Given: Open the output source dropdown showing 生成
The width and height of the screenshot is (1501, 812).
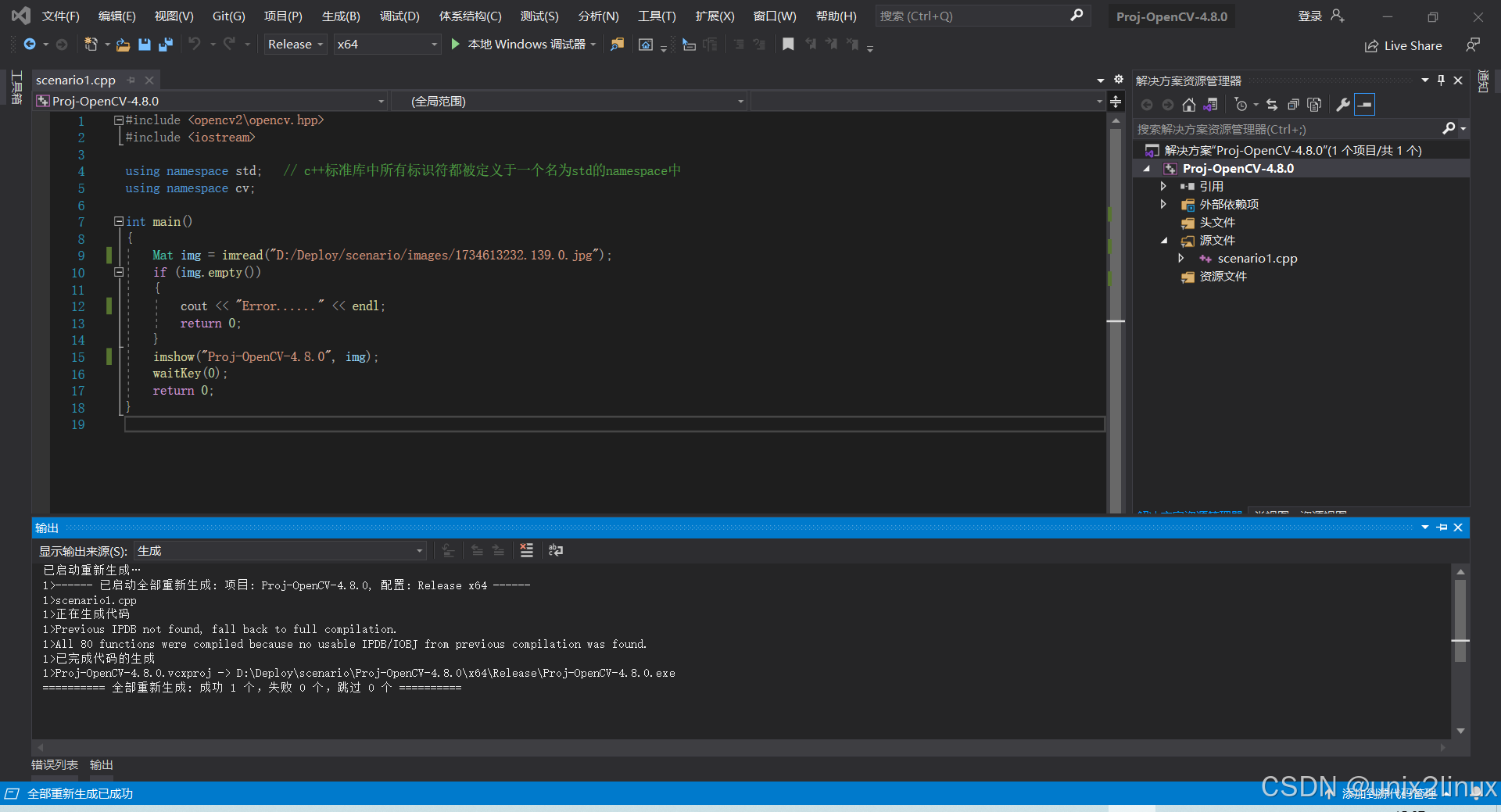Looking at the screenshot, I should (x=280, y=551).
